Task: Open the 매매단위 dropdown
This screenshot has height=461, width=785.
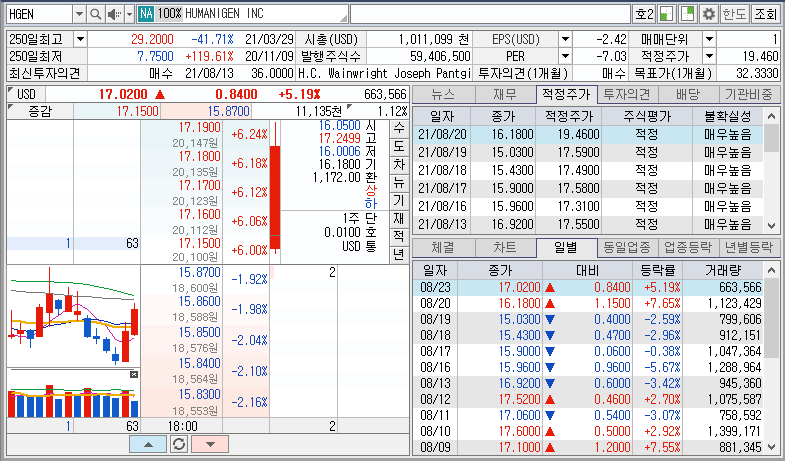Action: coord(709,39)
